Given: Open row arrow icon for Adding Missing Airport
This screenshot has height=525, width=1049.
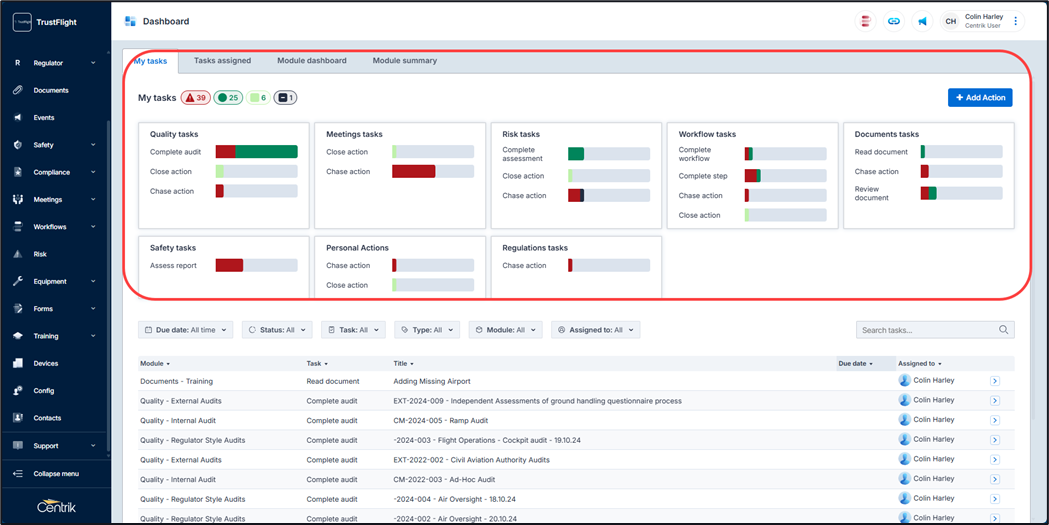Looking at the screenshot, I should click(x=994, y=381).
